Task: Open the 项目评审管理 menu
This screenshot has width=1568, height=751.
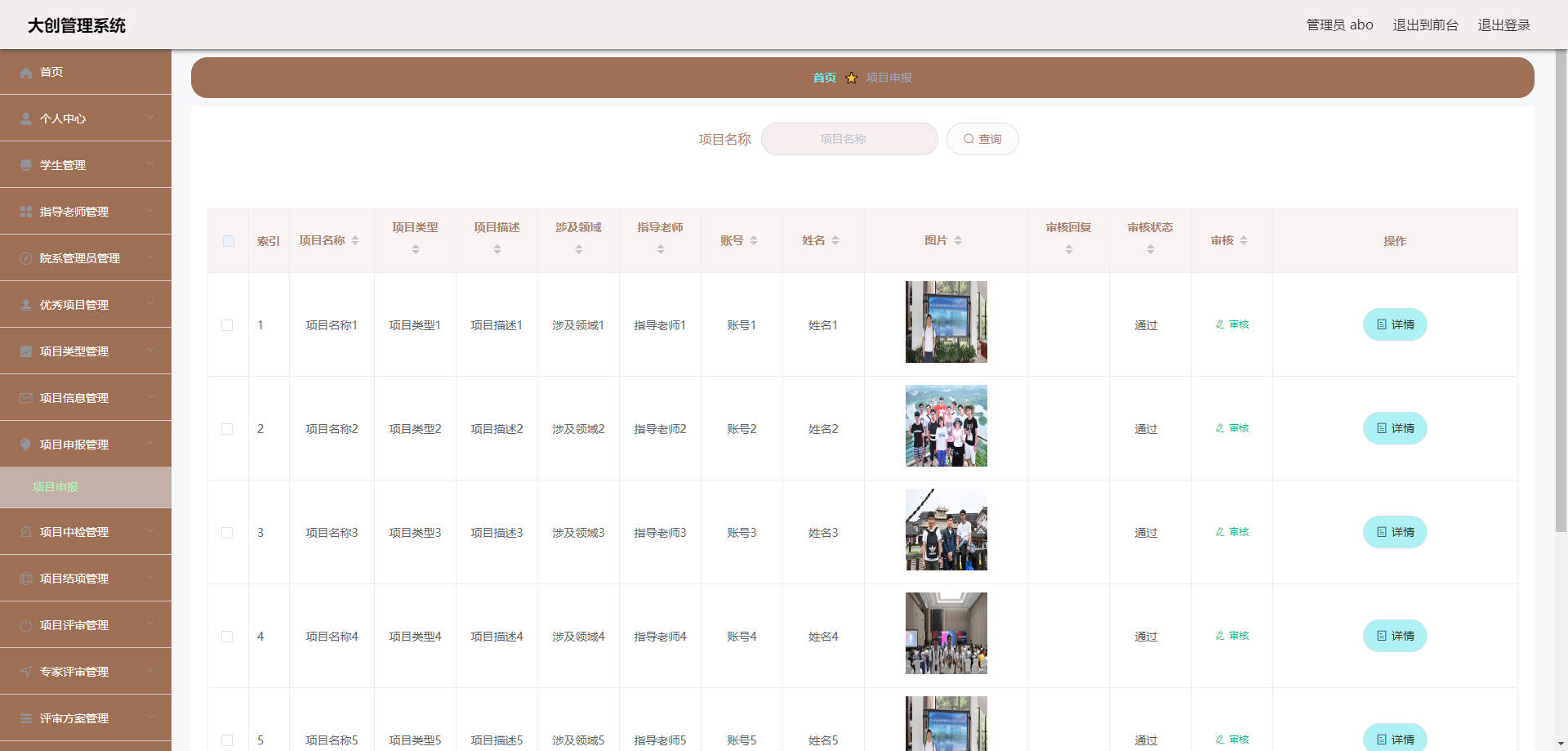Action: click(86, 625)
